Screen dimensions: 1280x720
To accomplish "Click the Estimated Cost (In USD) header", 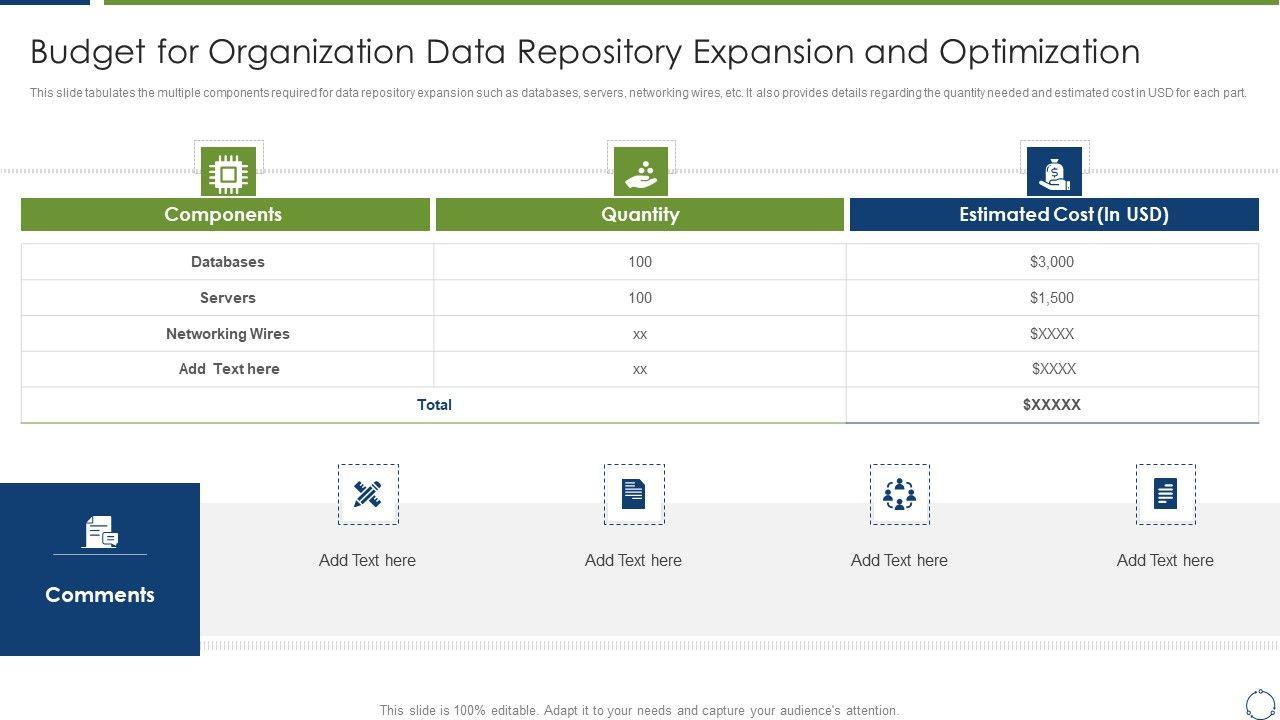I will (1063, 215).
